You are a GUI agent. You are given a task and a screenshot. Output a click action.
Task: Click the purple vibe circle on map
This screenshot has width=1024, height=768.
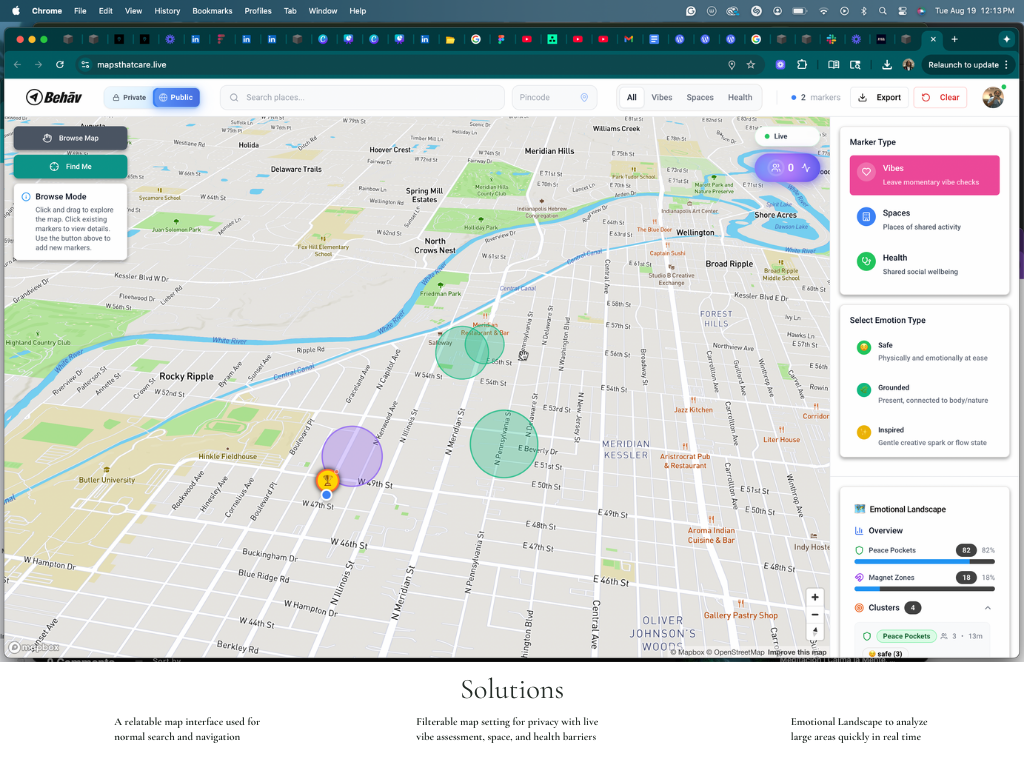click(352, 456)
